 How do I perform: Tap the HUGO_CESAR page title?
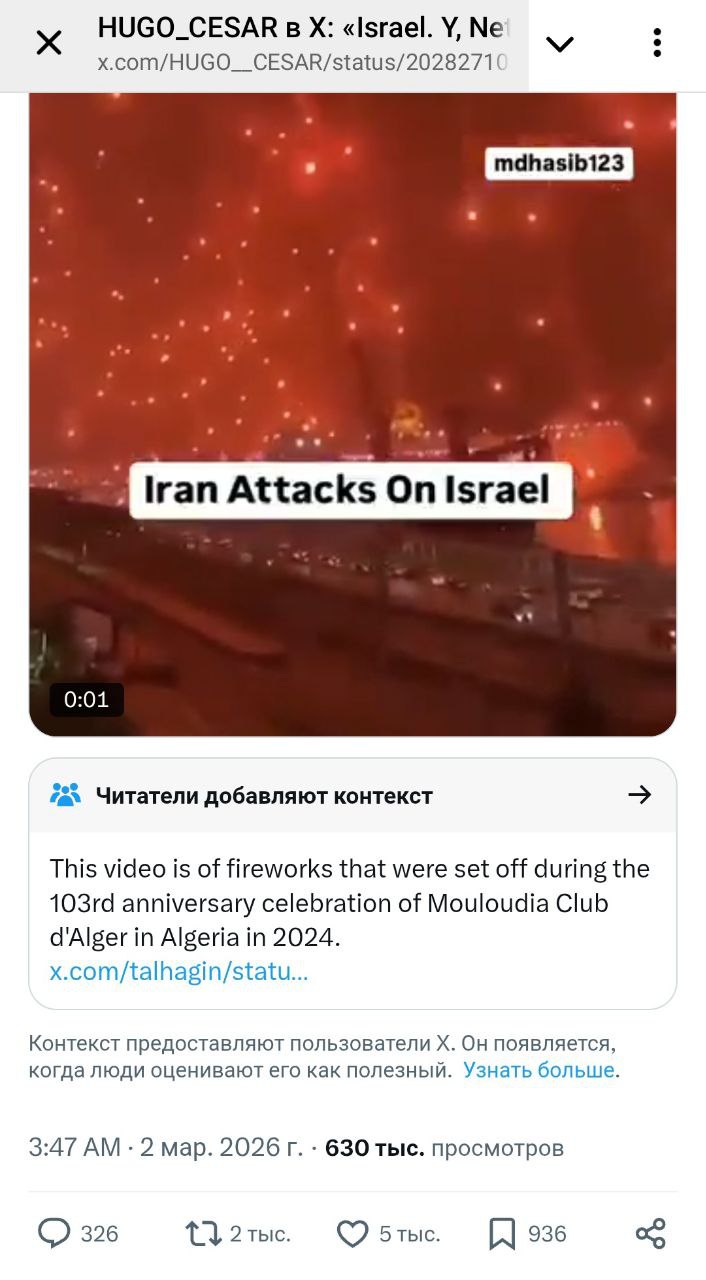(304, 28)
